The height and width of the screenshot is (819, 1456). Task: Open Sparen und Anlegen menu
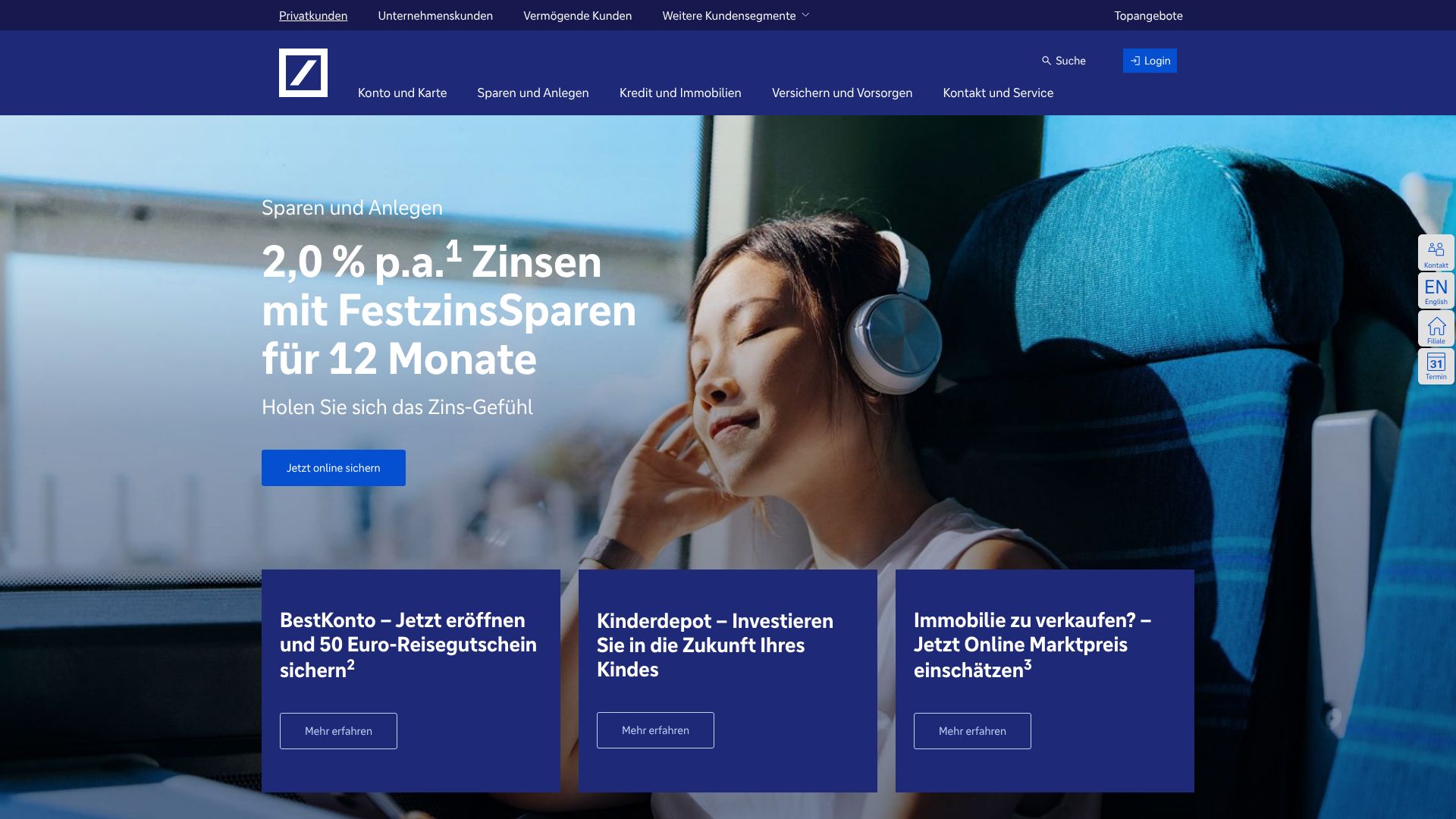[533, 93]
